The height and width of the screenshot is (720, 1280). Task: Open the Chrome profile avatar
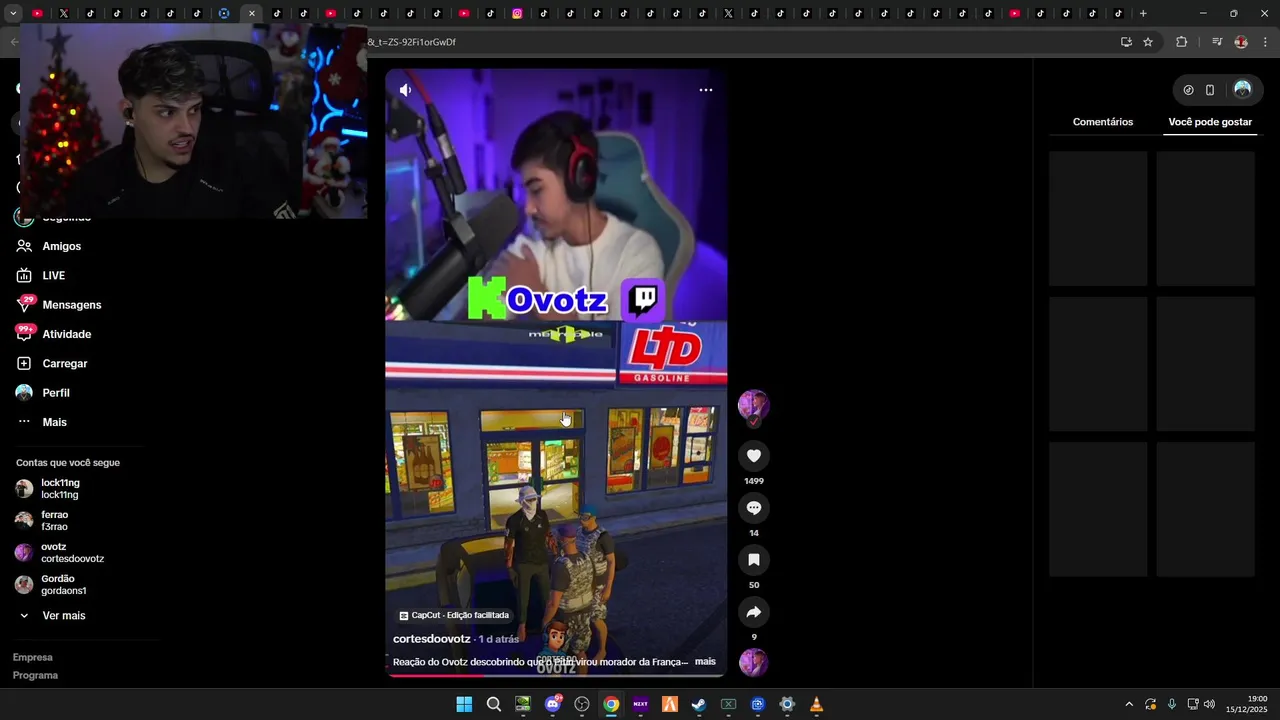[x=1241, y=42]
